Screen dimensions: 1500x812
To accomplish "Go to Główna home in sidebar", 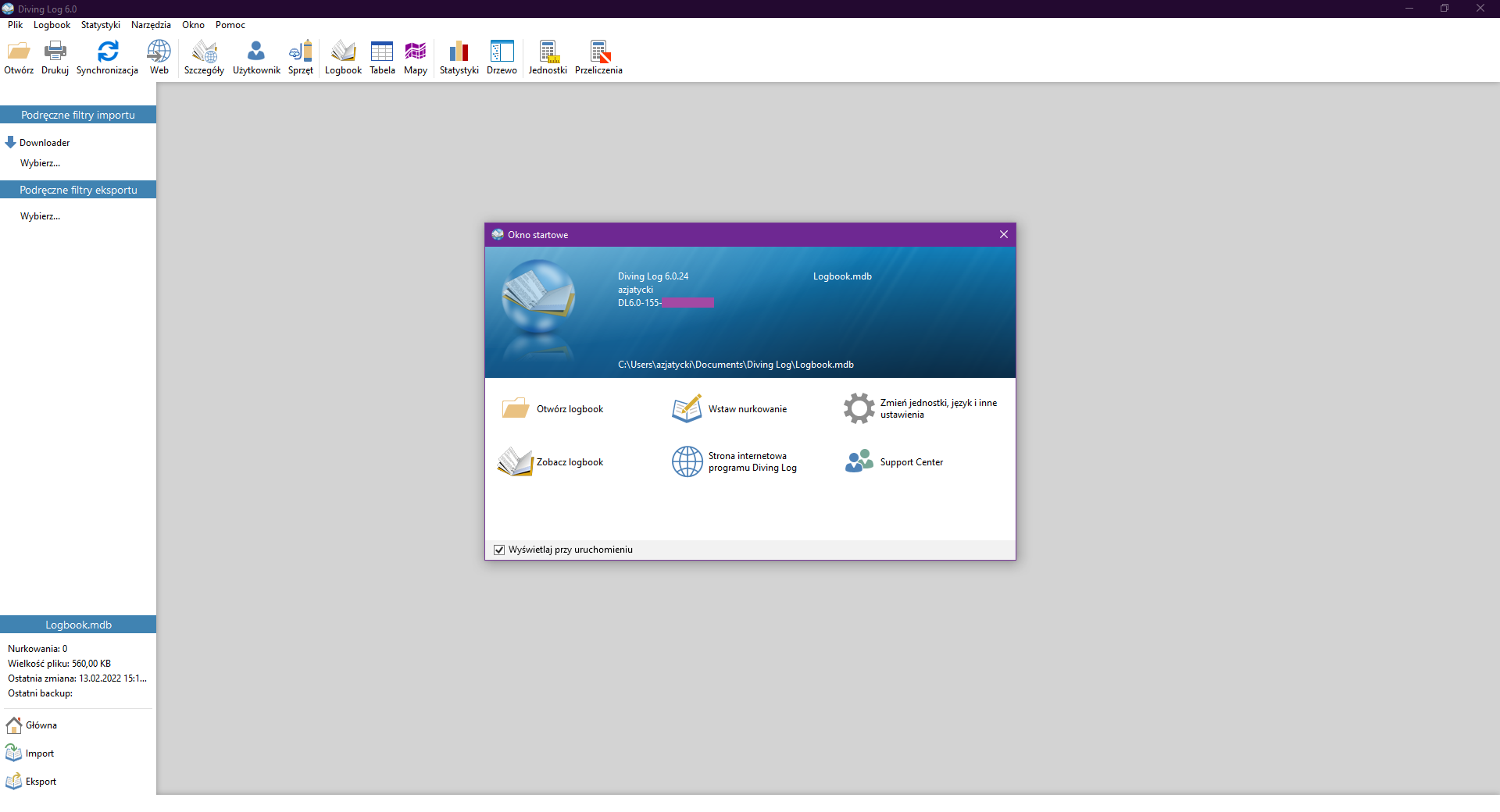I will click(32, 725).
